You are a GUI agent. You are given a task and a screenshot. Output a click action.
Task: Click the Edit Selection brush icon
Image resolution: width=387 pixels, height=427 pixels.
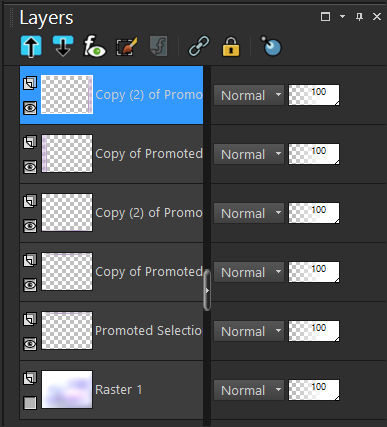(x=126, y=47)
